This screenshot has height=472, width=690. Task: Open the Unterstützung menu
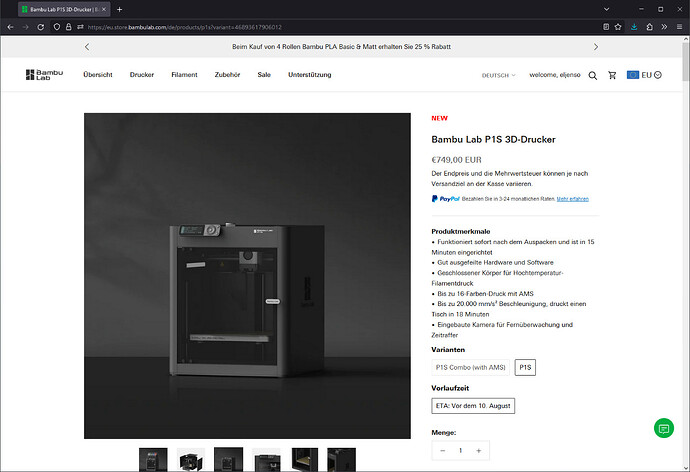tap(309, 75)
